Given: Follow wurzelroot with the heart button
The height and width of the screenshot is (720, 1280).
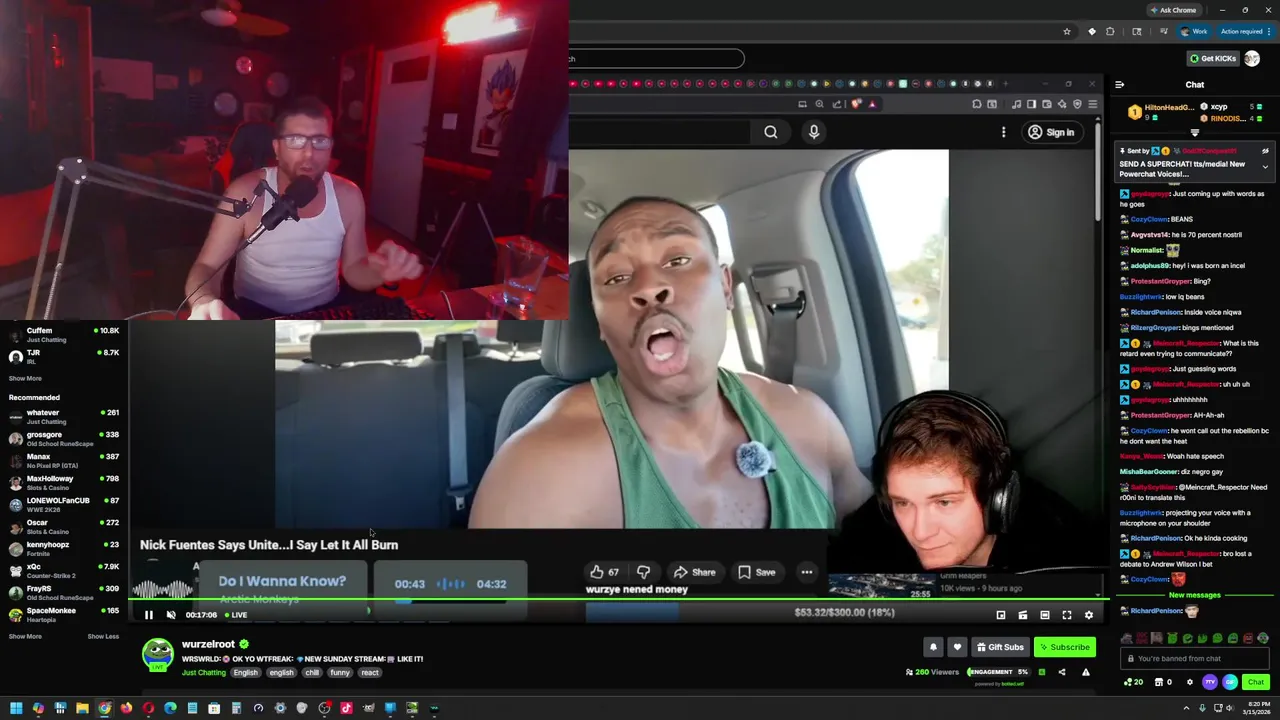Looking at the screenshot, I should 957,647.
